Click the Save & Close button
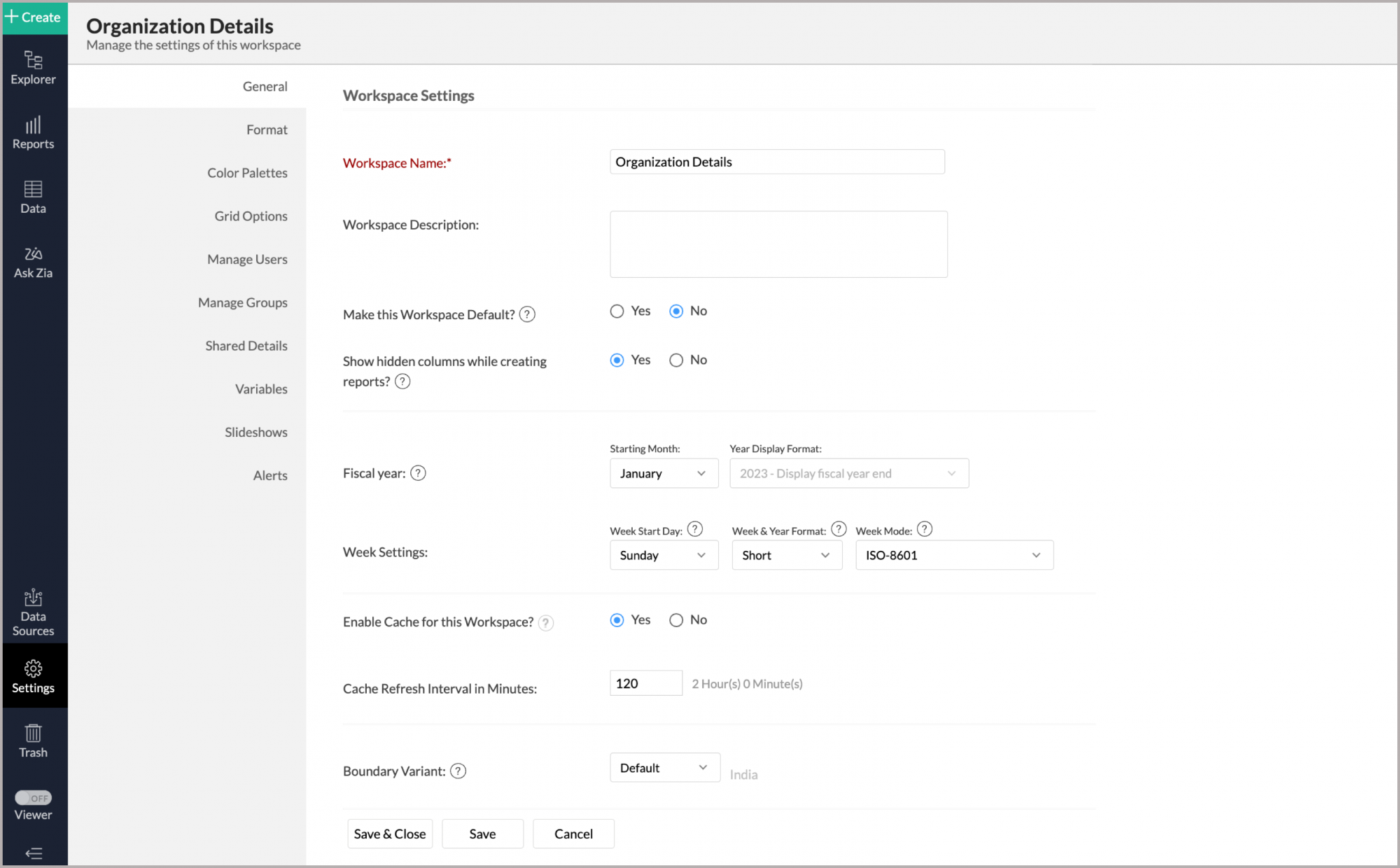1400x868 pixels. 389,834
